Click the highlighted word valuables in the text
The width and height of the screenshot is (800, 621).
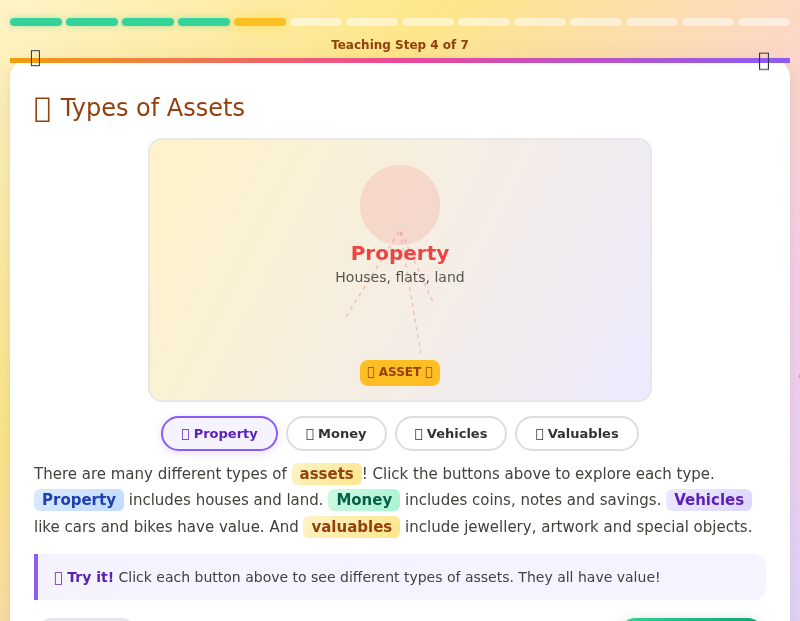pyautogui.click(x=351, y=526)
